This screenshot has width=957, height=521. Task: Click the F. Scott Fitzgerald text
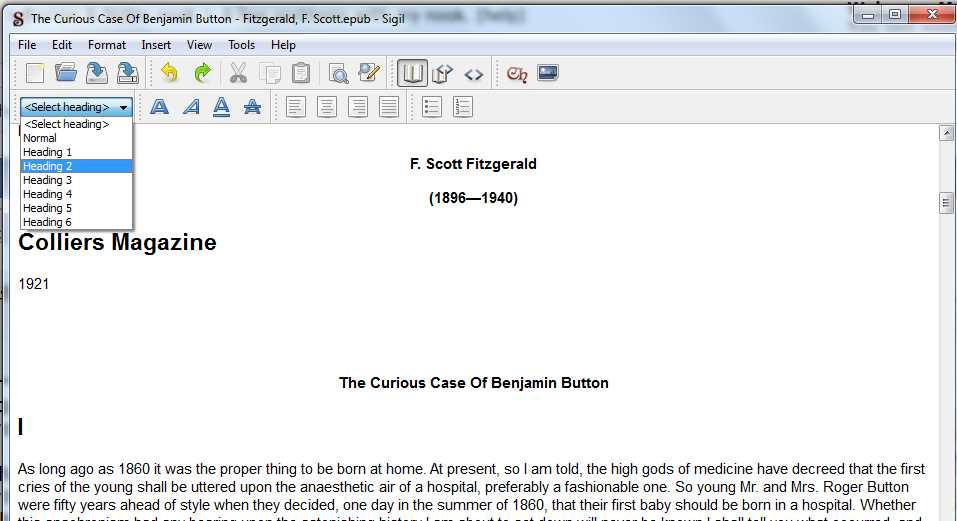click(473, 164)
